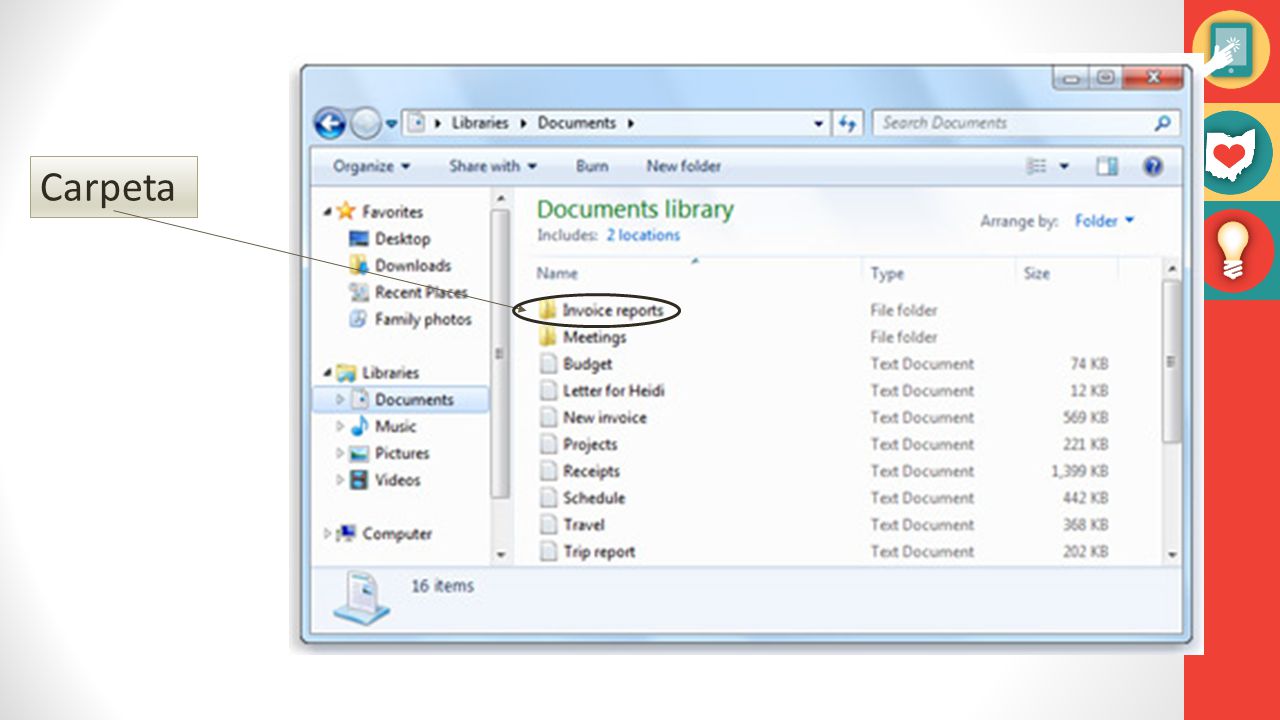Screen dimensions: 1280x720
Task: Sort by the Type column header
Action: click(x=887, y=273)
